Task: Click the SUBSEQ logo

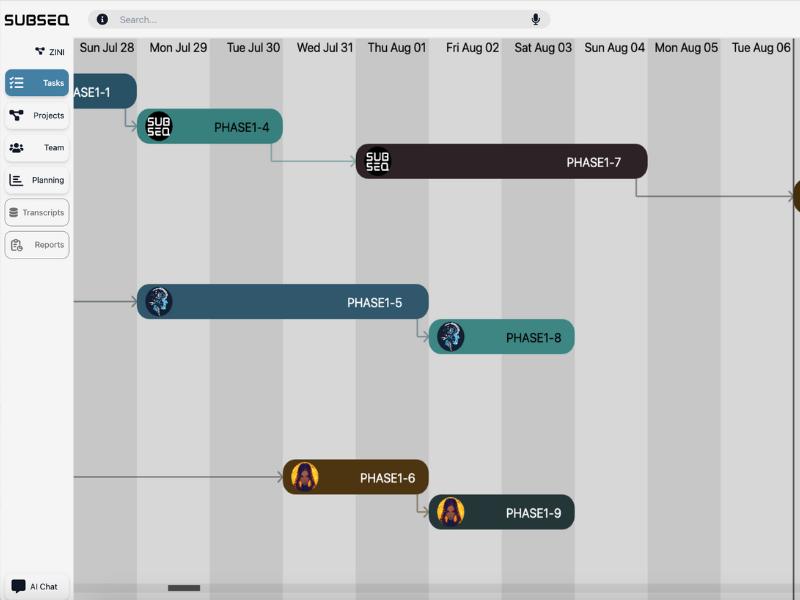Action: click(x=37, y=20)
